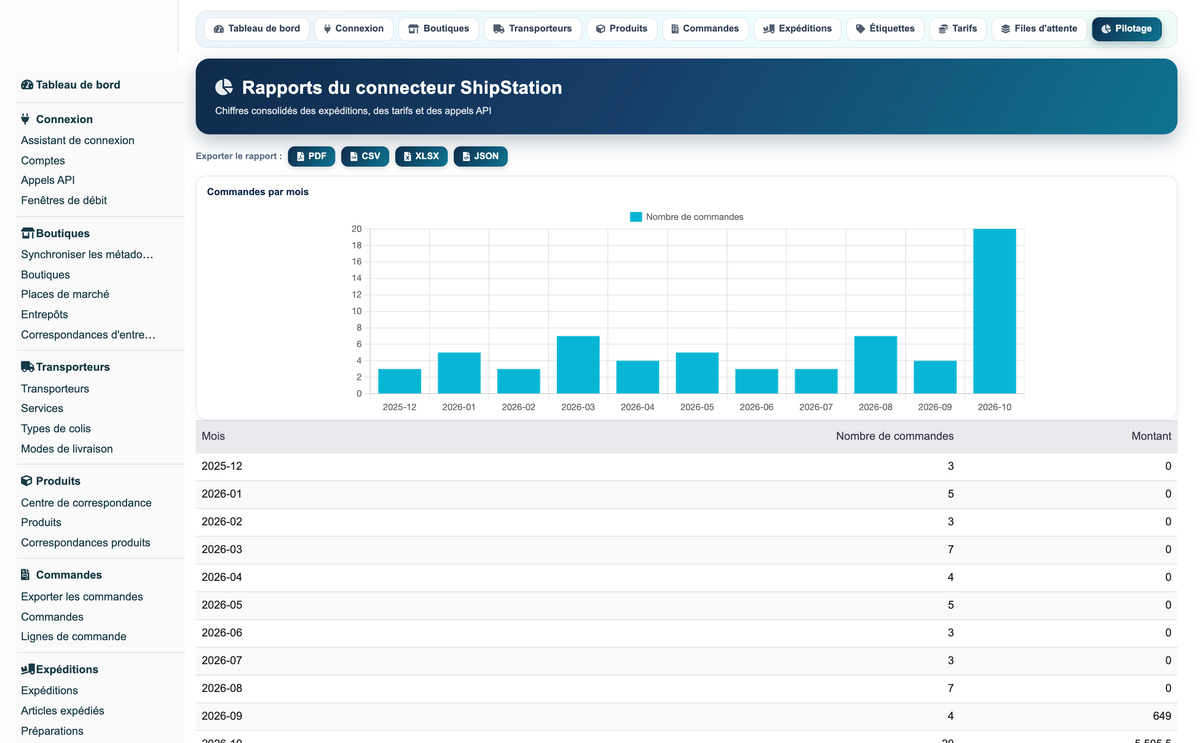Click the file icon on the JSON button
1200x743 pixels.
click(x=466, y=156)
